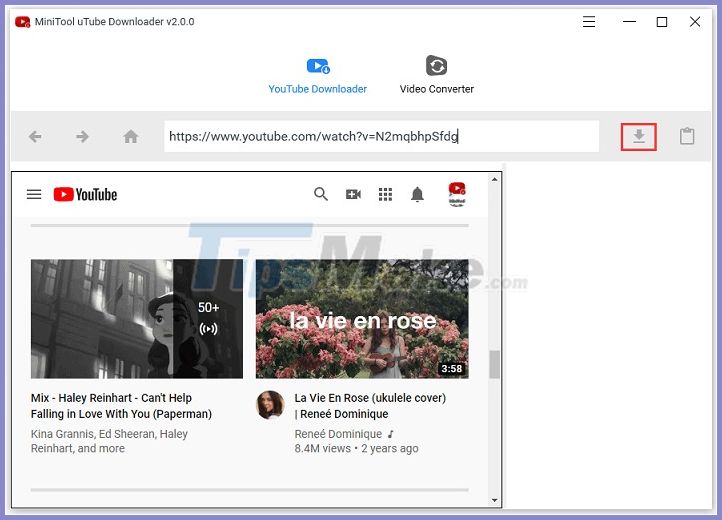
Task: Open the YouTube apps grid icon
Action: [x=385, y=194]
